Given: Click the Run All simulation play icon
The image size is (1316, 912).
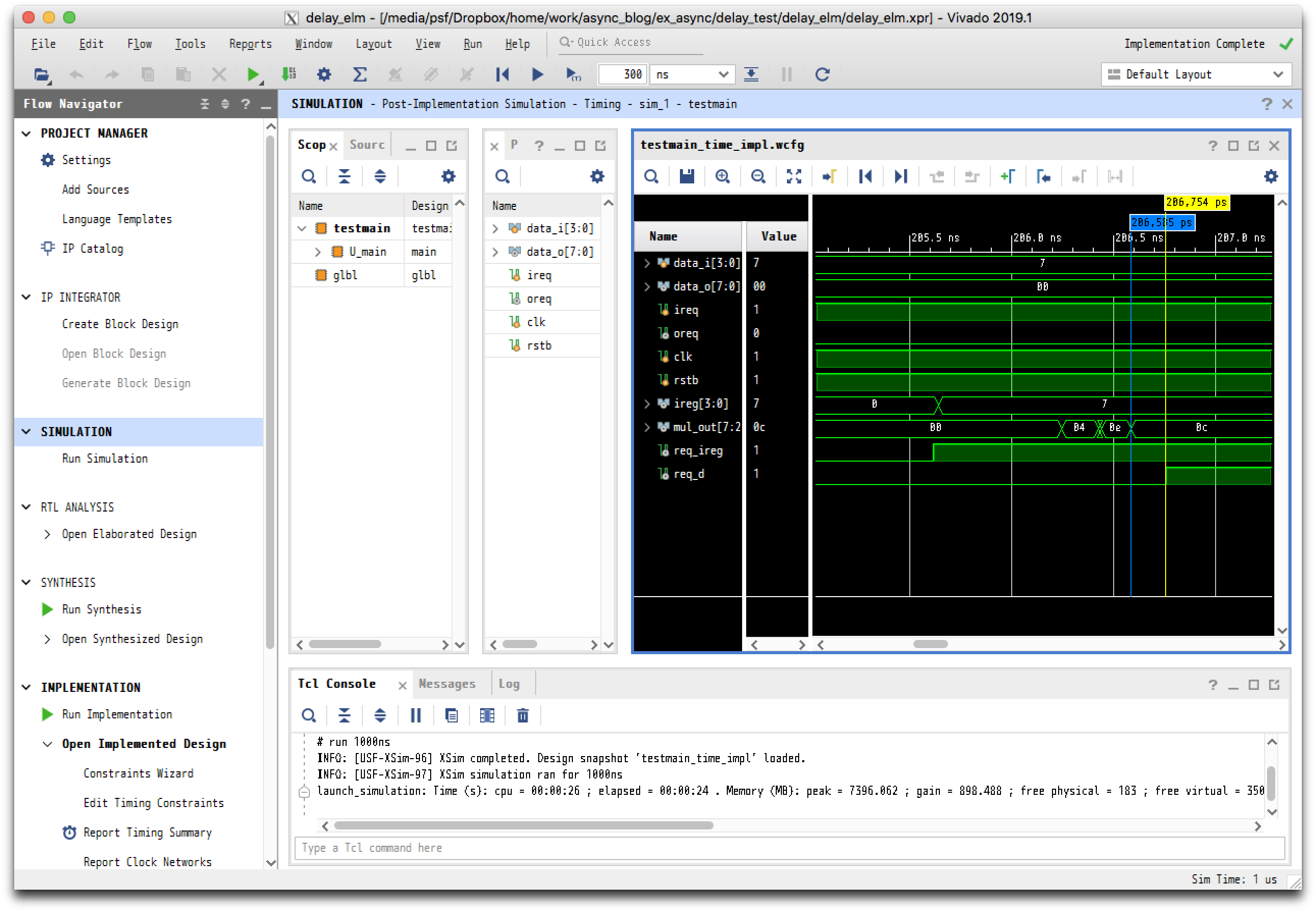Looking at the screenshot, I should click(x=537, y=74).
